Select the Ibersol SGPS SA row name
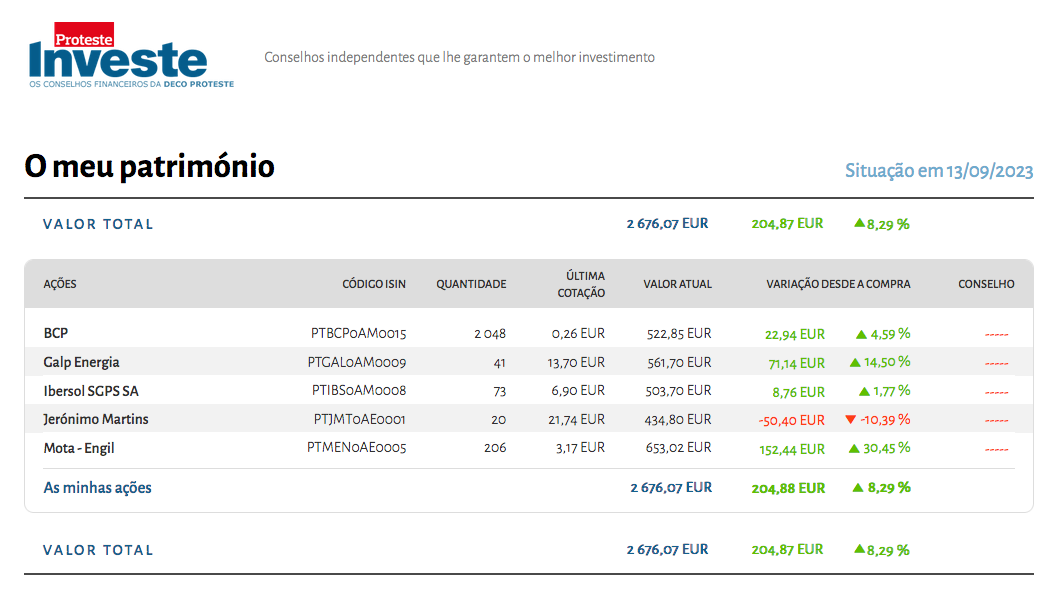Image resolution: width=1054 pixels, height=604 pixels. click(x=91, y=391)
